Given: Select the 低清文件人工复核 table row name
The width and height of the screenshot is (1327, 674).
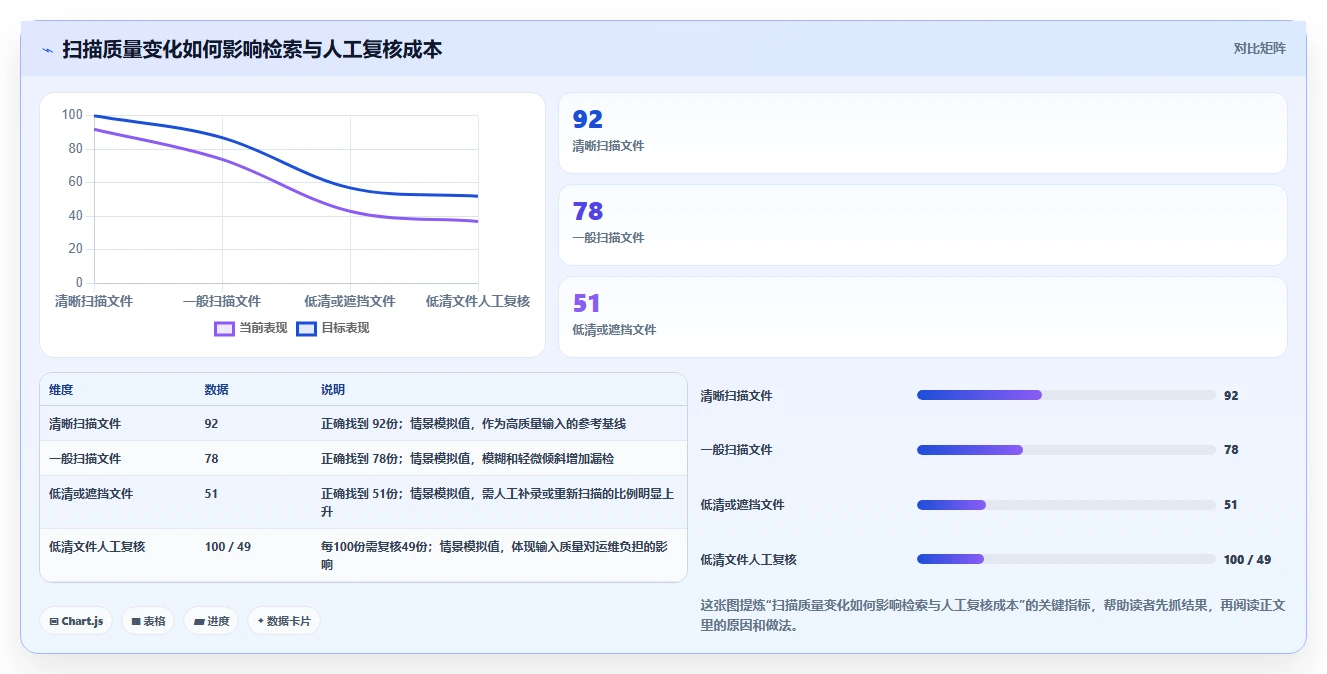Looking at the screenshot, I should click(x=97, y=547).
